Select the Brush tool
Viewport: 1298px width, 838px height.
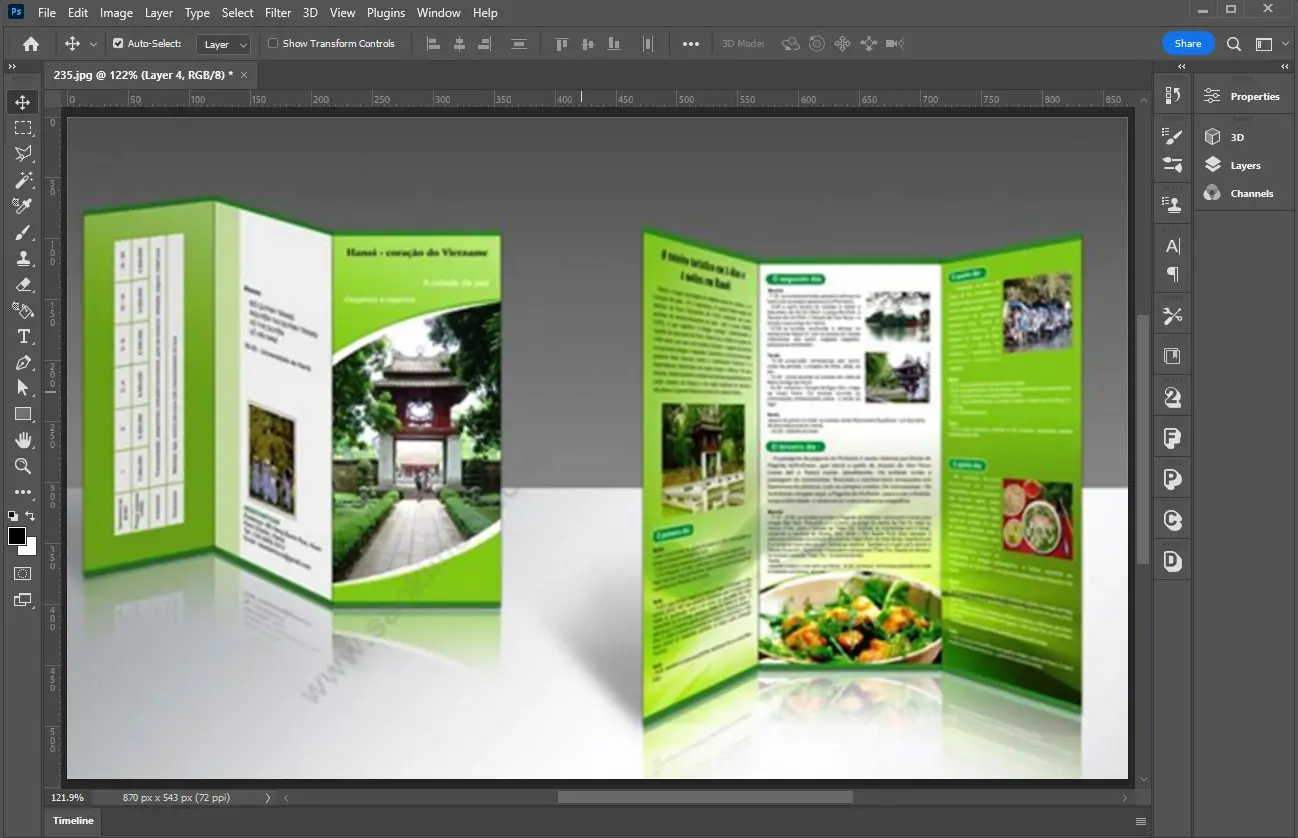(x=22, y=232)
